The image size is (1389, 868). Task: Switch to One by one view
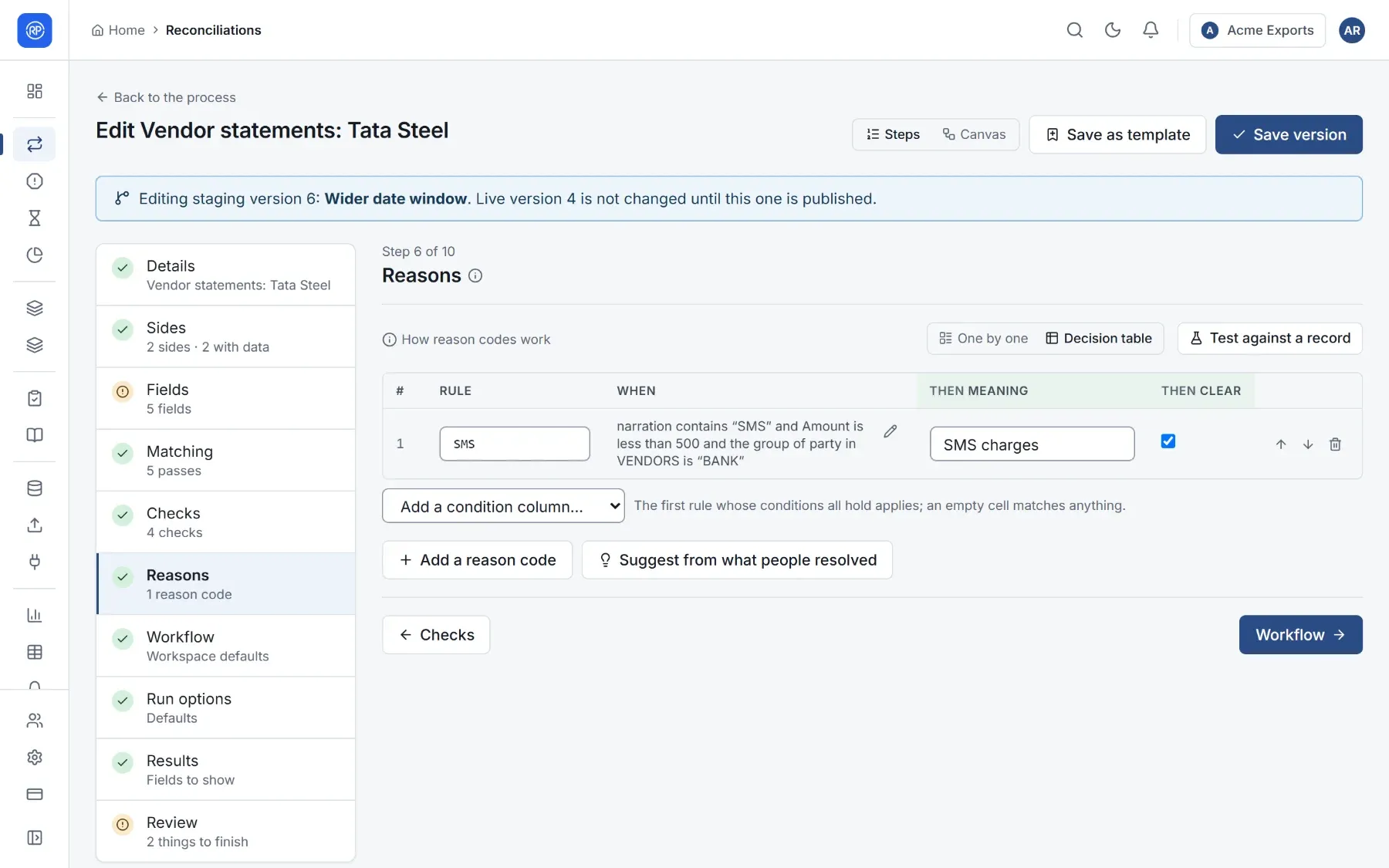click(983, 339)
